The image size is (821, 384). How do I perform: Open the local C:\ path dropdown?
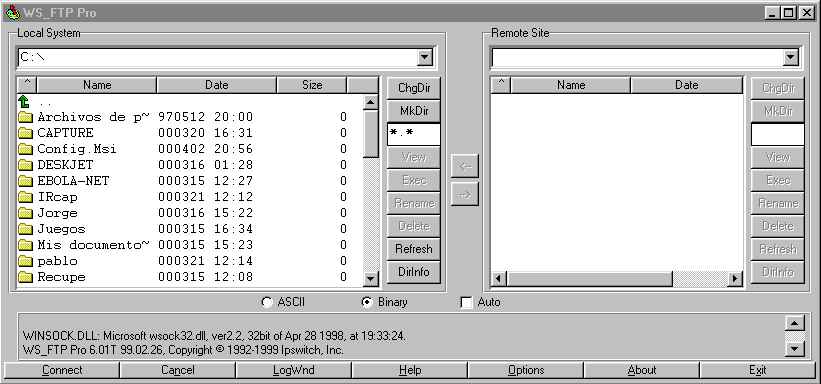(x=425, y=58)
